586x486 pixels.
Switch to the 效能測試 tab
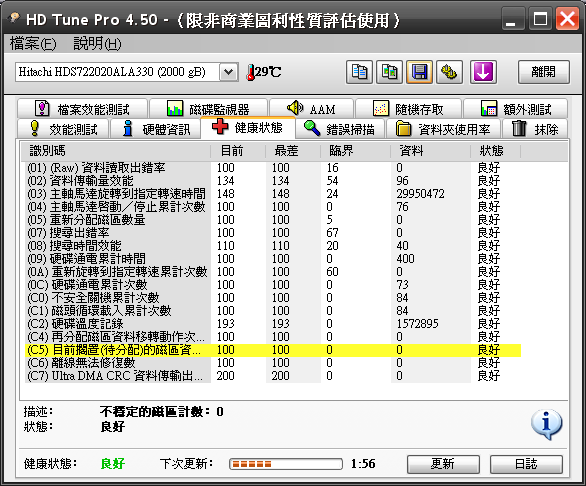(63, 129)
